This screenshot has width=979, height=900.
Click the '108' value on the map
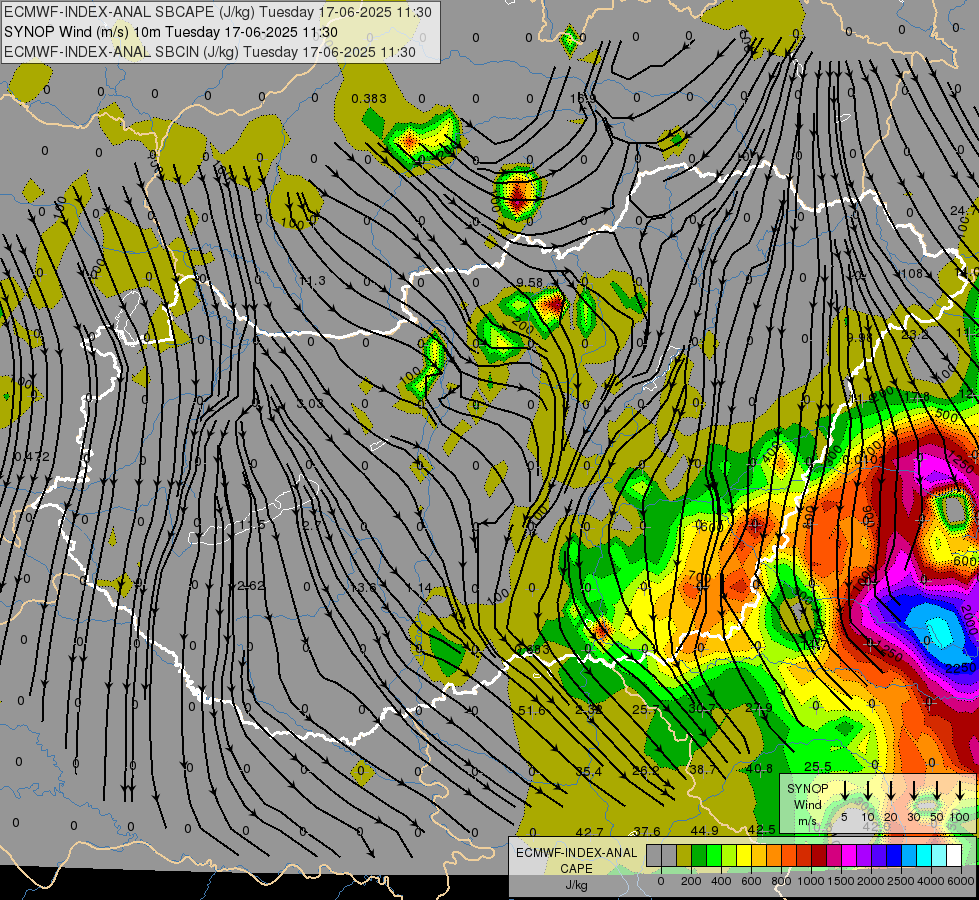click(x=912, y=274)
